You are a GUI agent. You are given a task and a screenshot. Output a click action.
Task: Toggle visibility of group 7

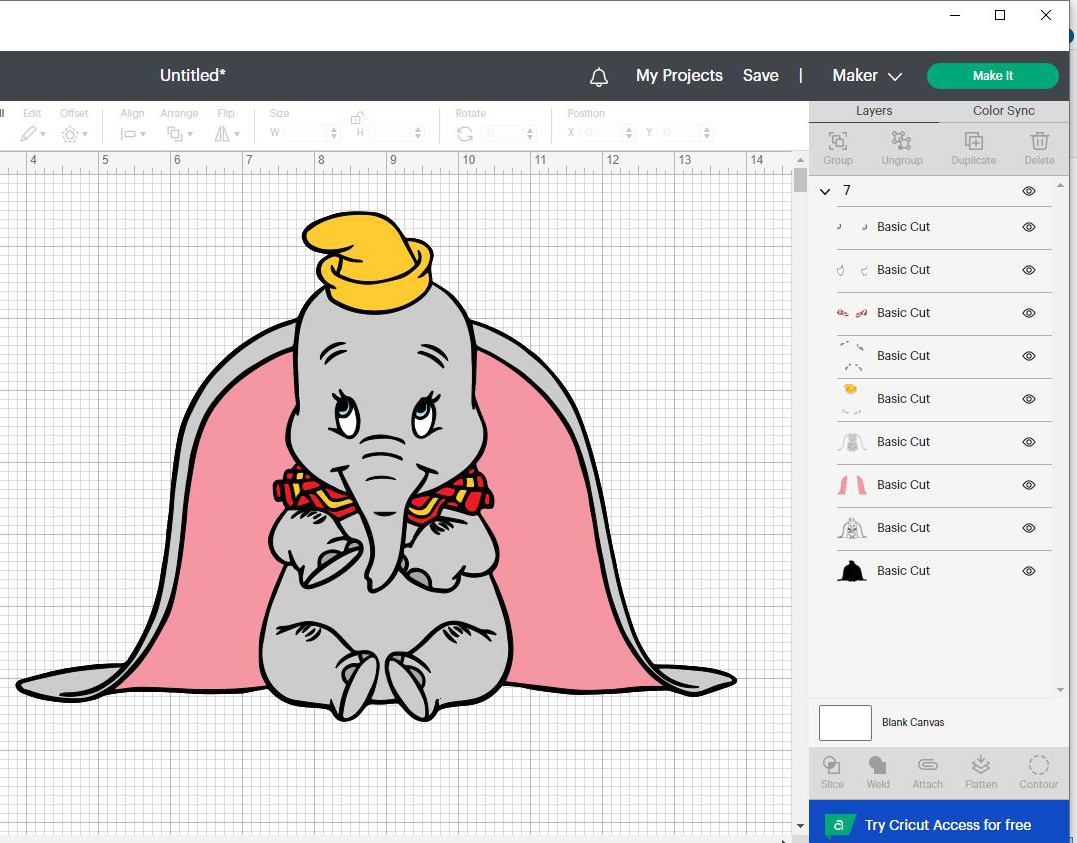1028,191
